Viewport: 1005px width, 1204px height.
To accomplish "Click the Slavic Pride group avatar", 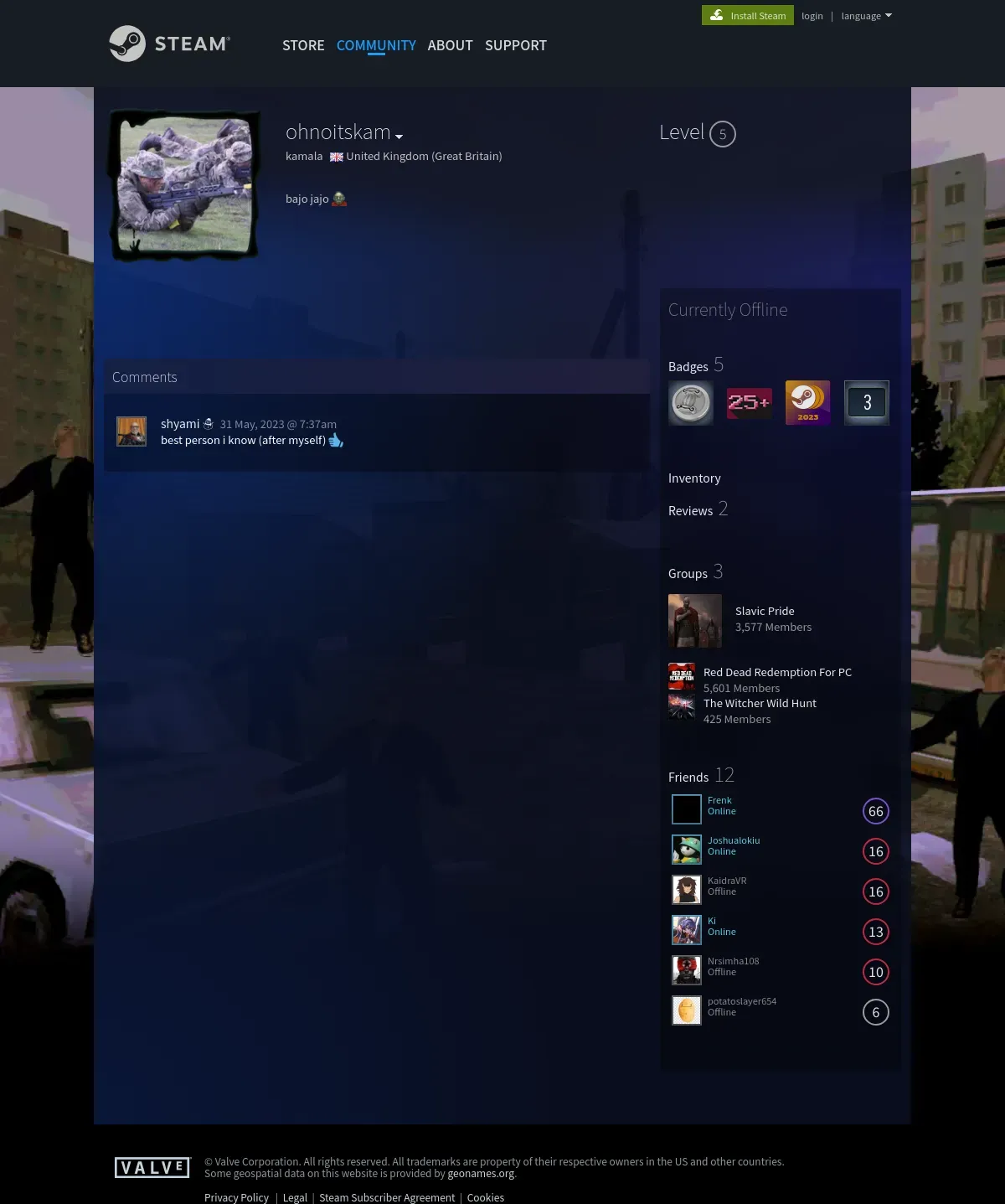I will tap(695, 621).
